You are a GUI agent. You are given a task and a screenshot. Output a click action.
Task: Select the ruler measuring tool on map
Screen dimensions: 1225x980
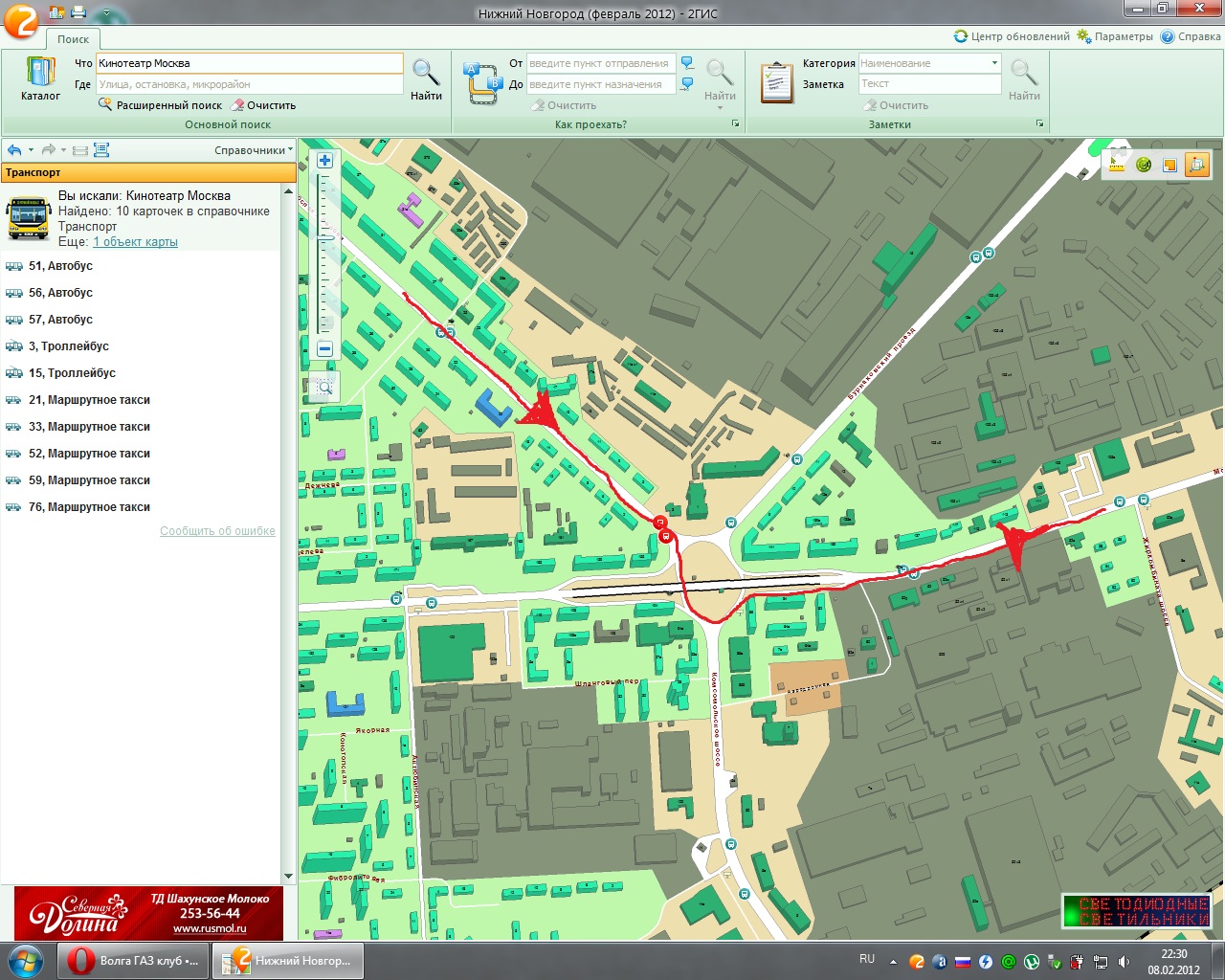(1117, 165)
